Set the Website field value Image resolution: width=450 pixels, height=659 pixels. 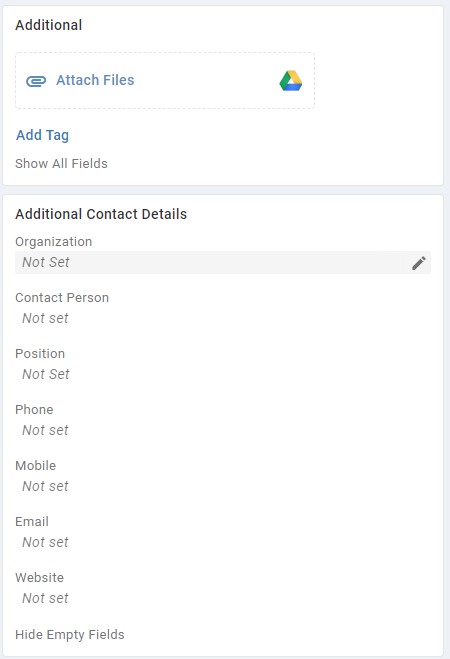45,598
